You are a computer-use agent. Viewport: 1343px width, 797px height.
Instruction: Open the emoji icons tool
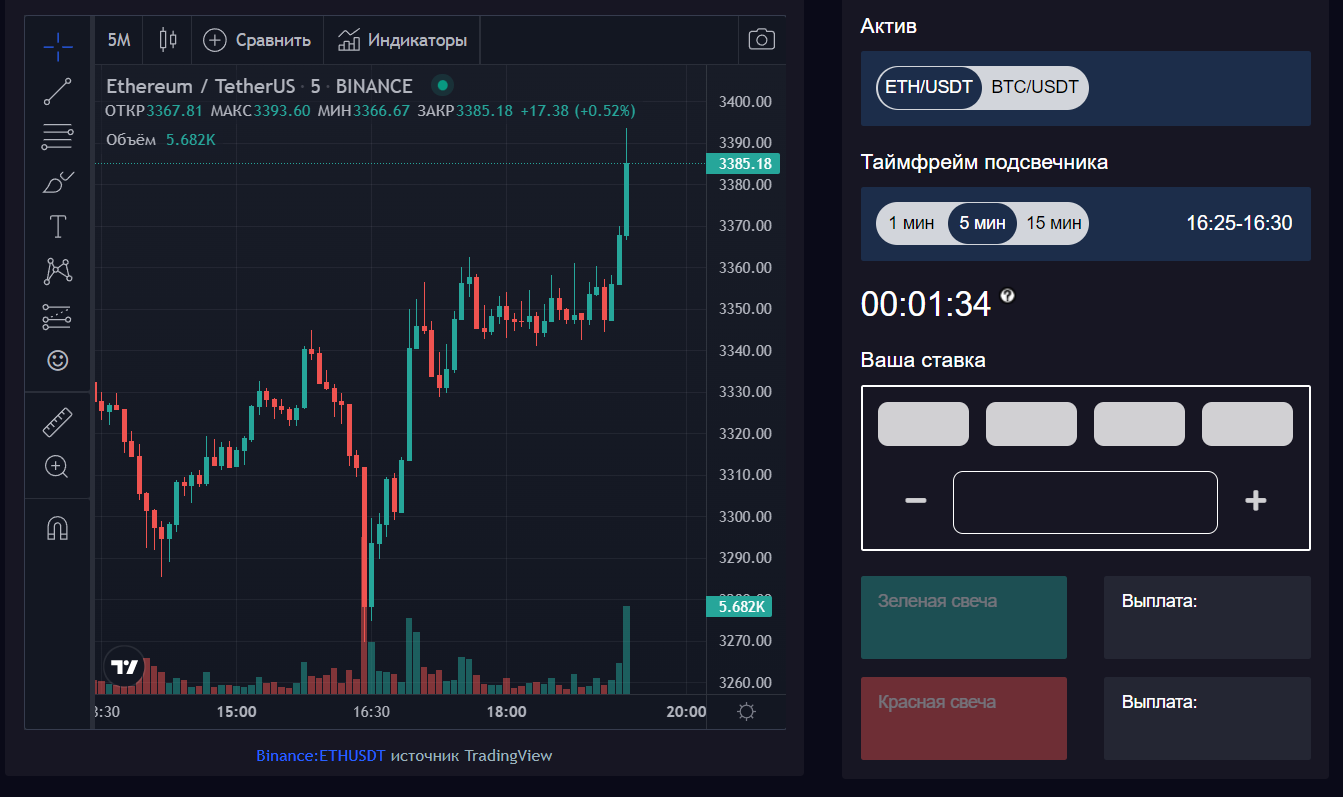(x=58, y=361)
